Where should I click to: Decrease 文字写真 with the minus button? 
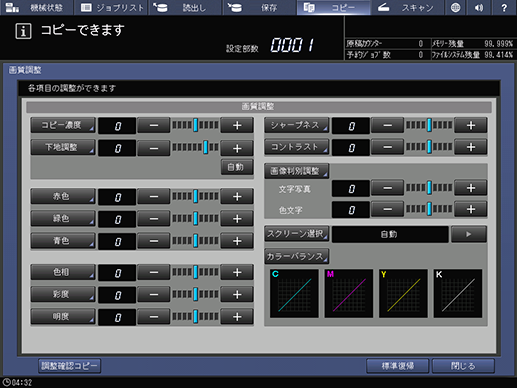(x=387, y=188)
